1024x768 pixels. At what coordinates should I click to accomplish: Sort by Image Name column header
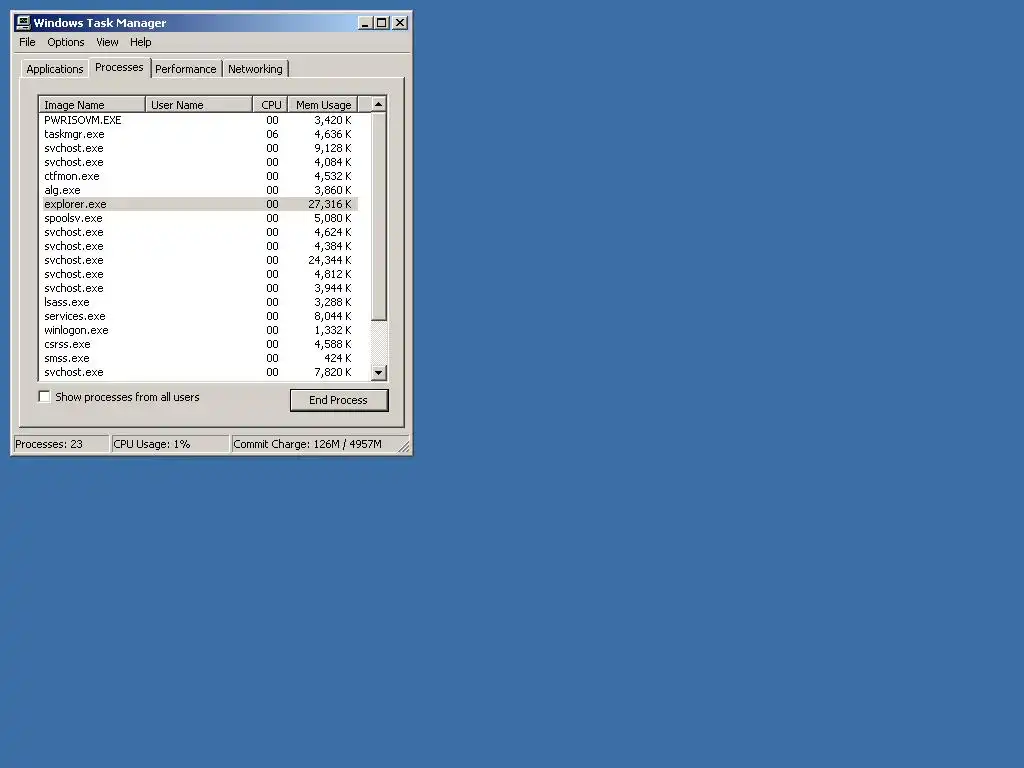tap(92, 104)
